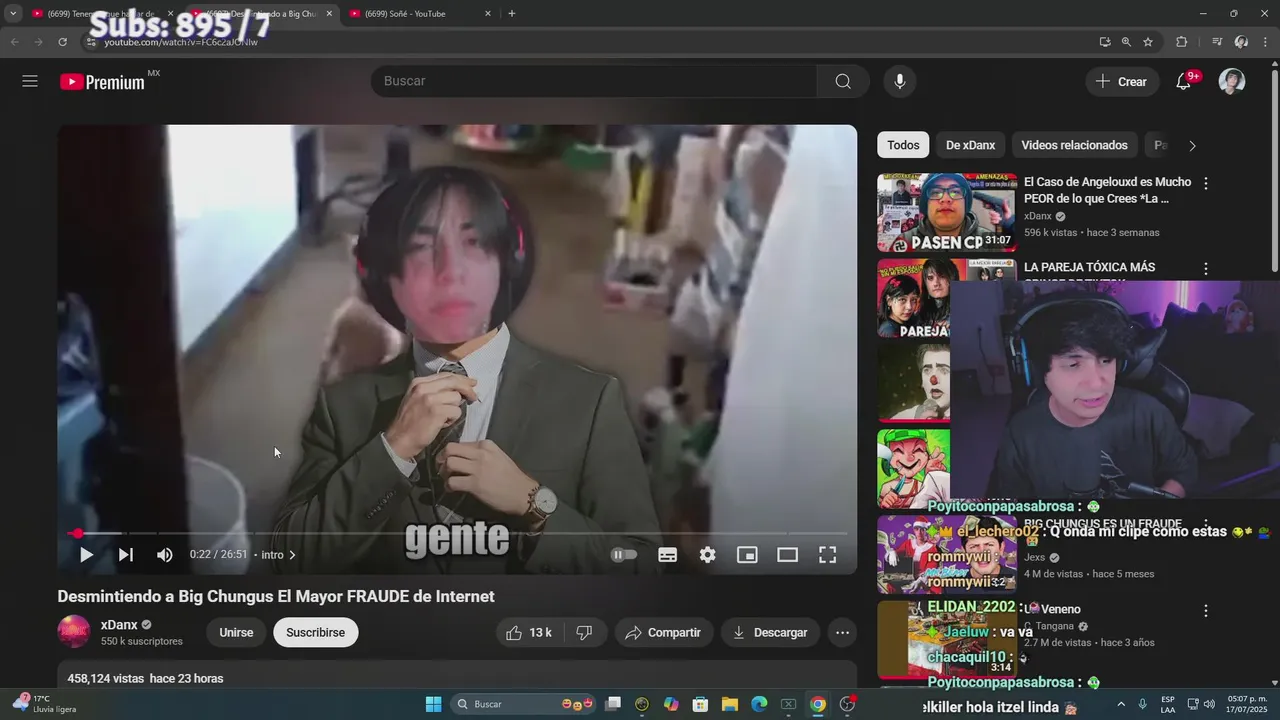The height and width of the screenshot is (720, 1280).
Task: Open Microsoft Edge from taskbar
Action: [x=759, y=704]
